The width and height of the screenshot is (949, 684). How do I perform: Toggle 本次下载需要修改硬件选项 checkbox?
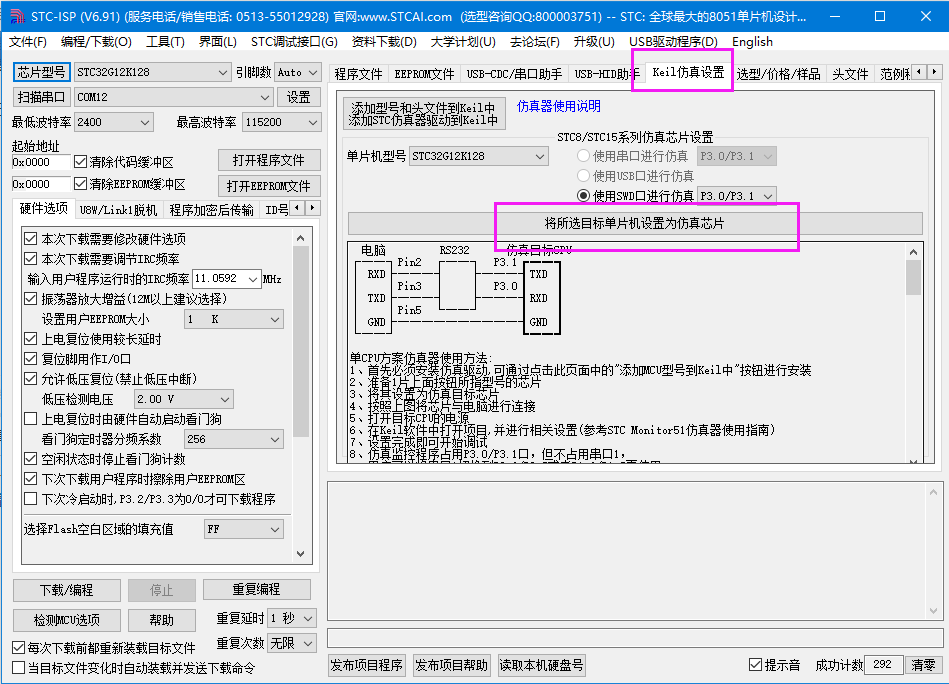[x=31, y=238]
